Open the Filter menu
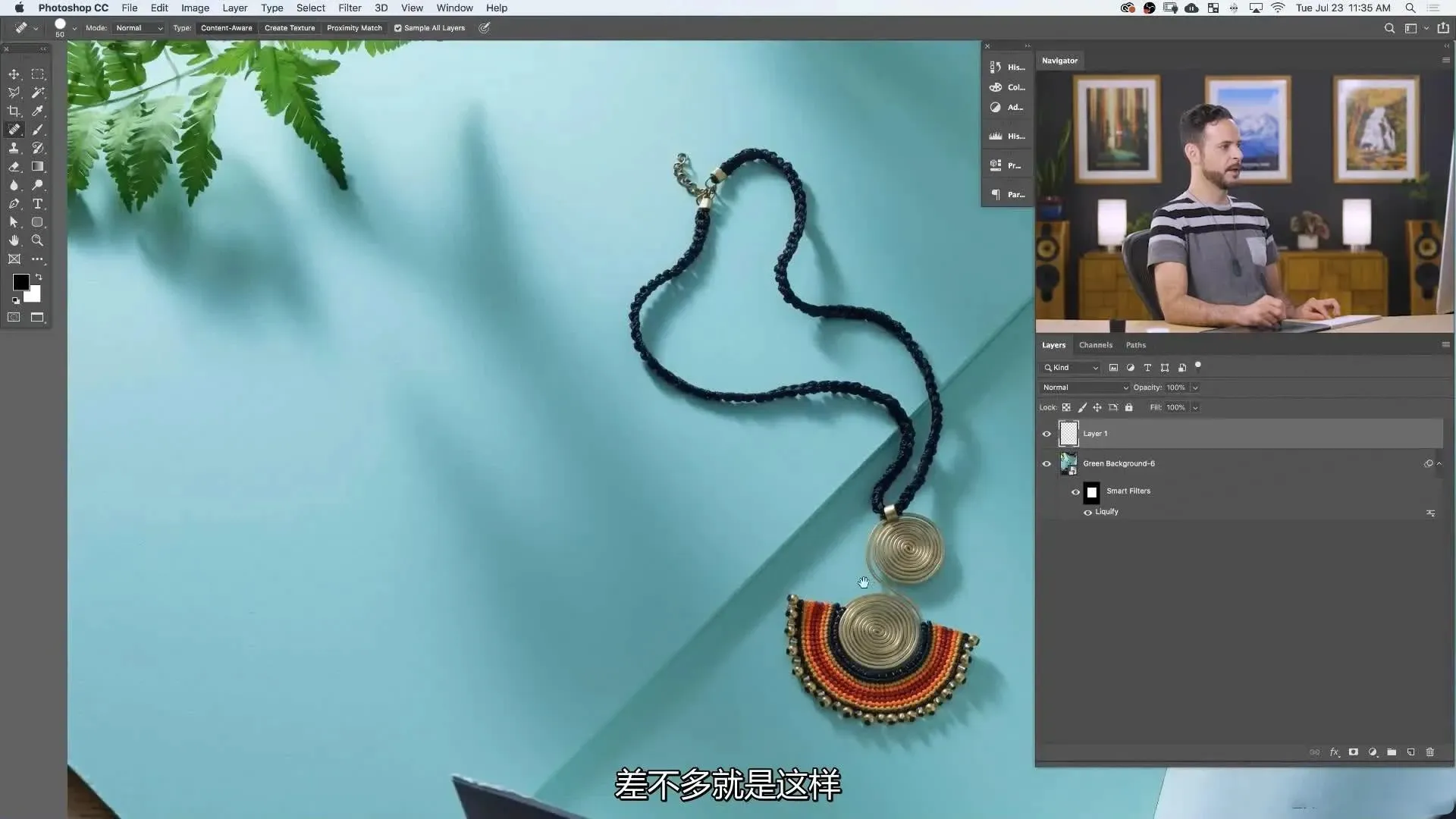This screenshot has width=1456, height=819. pyautogui.click(x=350, y=8)
